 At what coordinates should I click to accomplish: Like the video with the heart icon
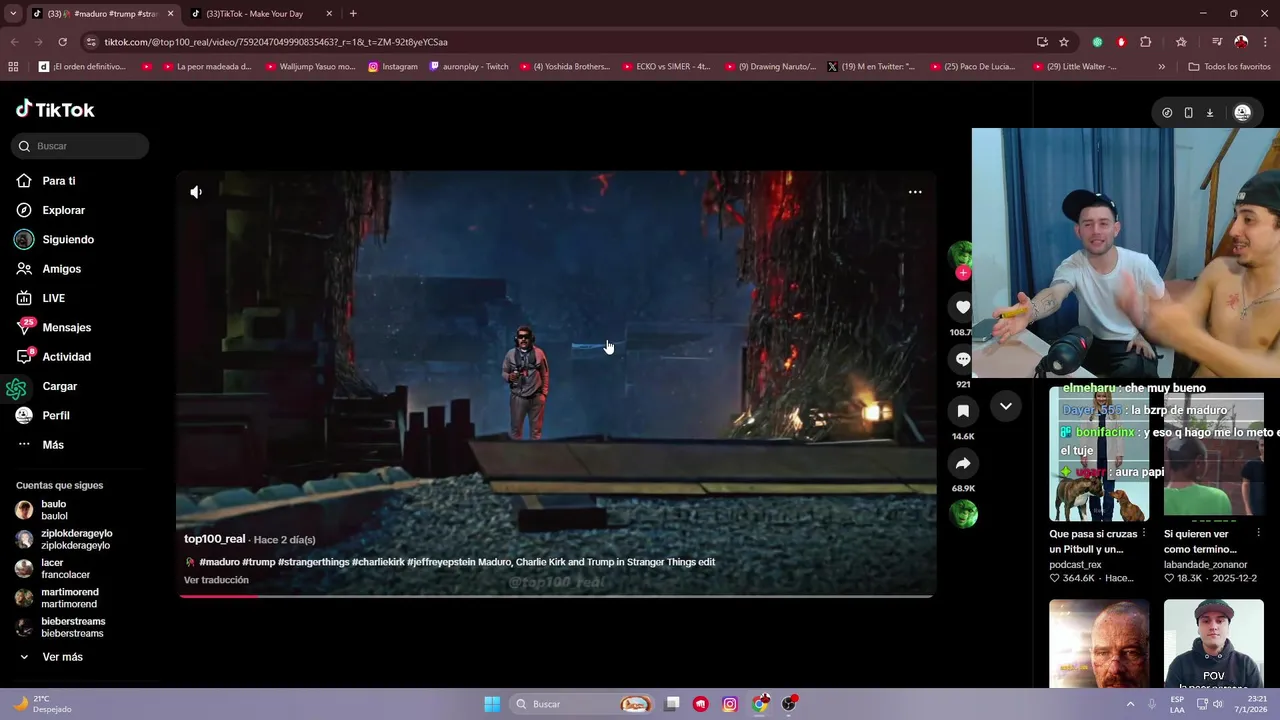963,308
